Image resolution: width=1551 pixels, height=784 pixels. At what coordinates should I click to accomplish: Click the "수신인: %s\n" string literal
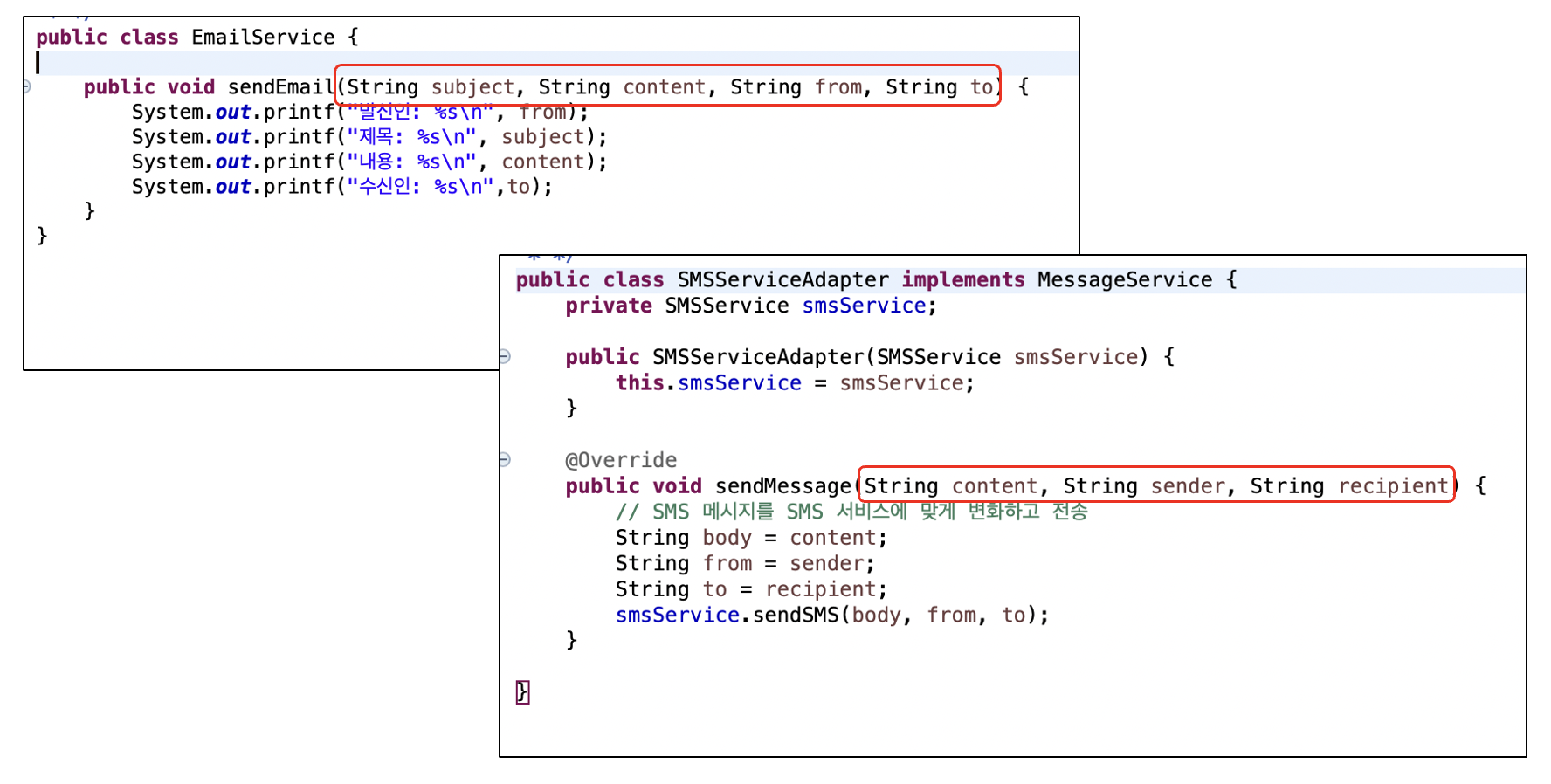point(421,187)
